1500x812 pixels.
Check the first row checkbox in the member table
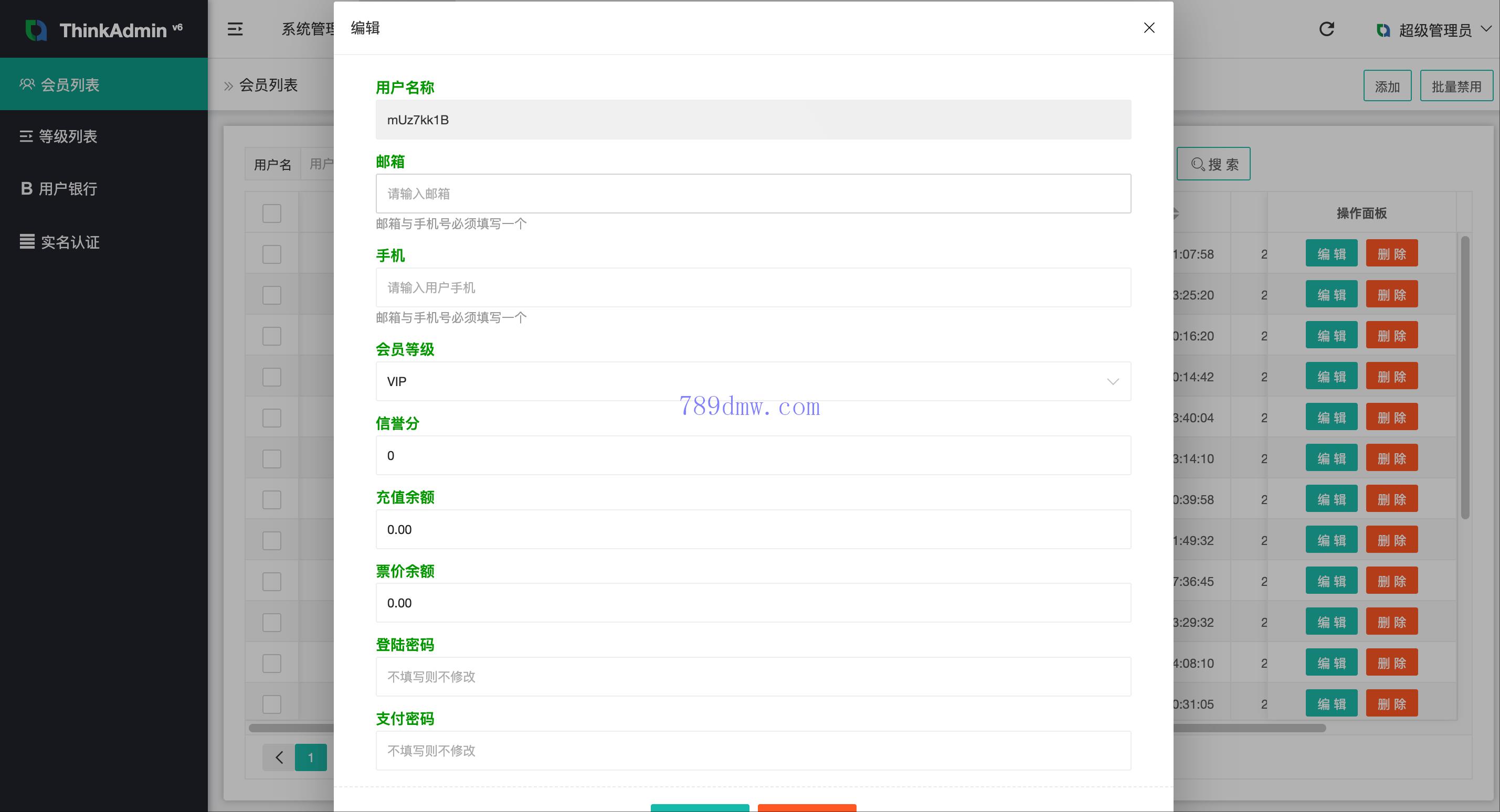pos(271,254)
